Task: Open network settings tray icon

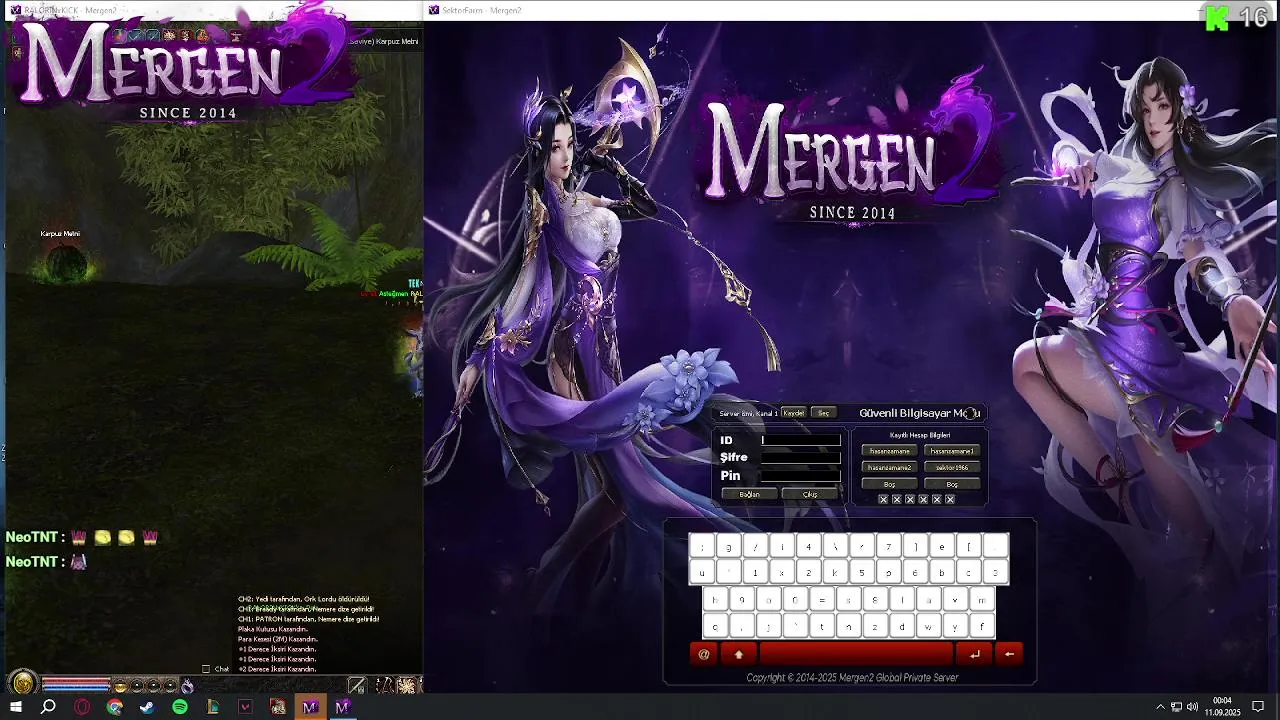Action: pyautogui.click(x=1176, y=707)
